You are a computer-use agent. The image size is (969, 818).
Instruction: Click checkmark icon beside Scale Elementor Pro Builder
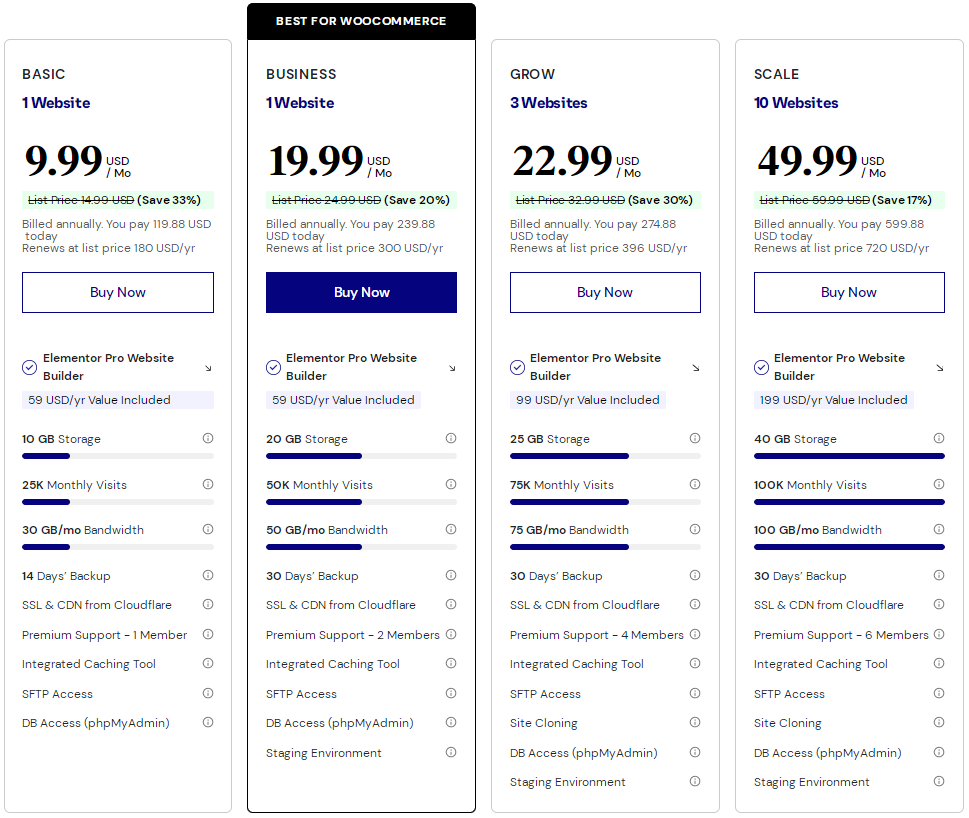761,367
